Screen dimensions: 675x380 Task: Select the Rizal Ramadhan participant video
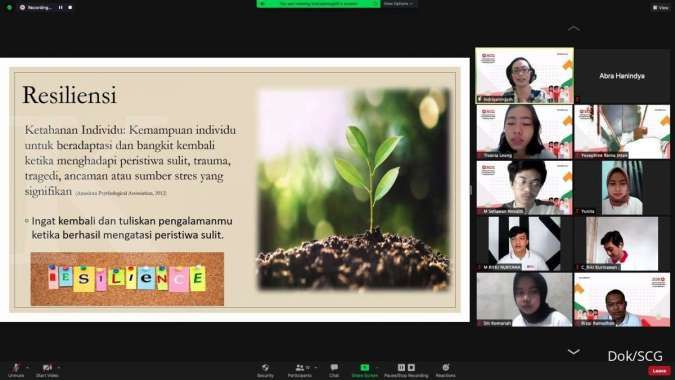pos(622,300)
